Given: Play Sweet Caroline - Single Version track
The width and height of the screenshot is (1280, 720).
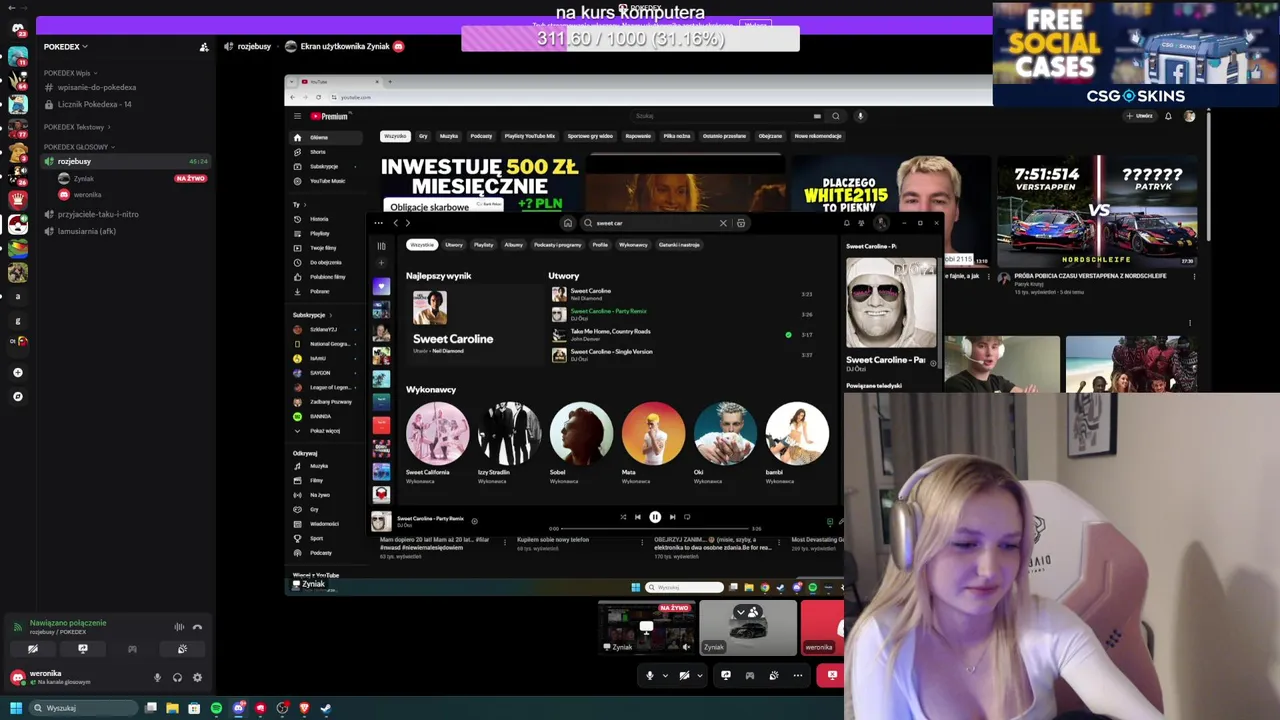Looking at the screenshot, I should pos(611,352).
